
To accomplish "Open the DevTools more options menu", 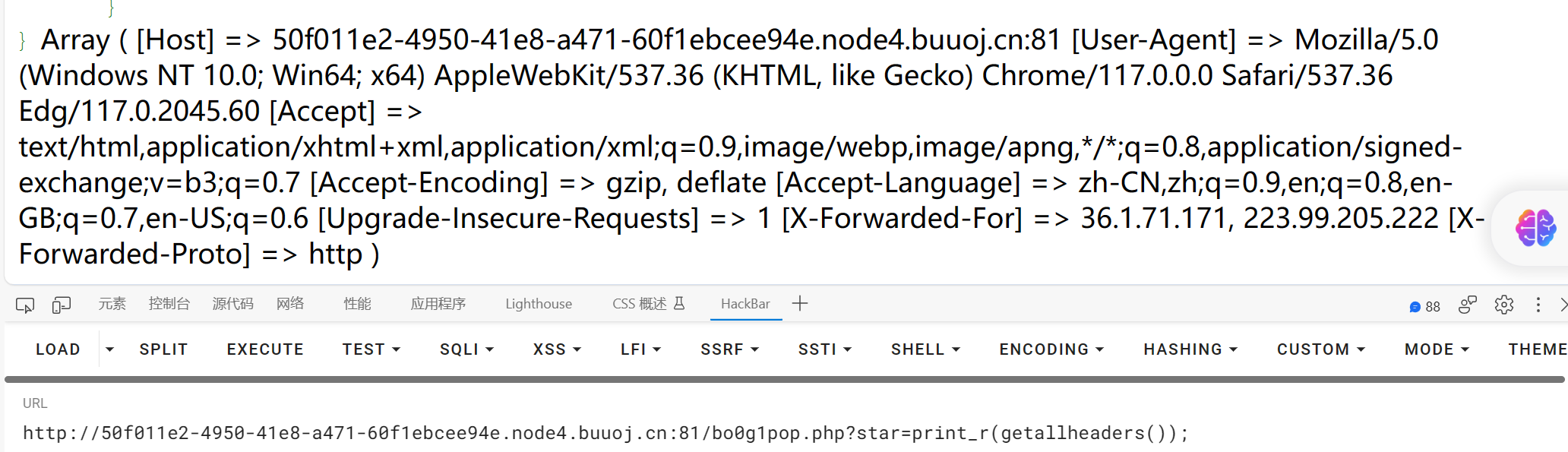I will 1538,305.
